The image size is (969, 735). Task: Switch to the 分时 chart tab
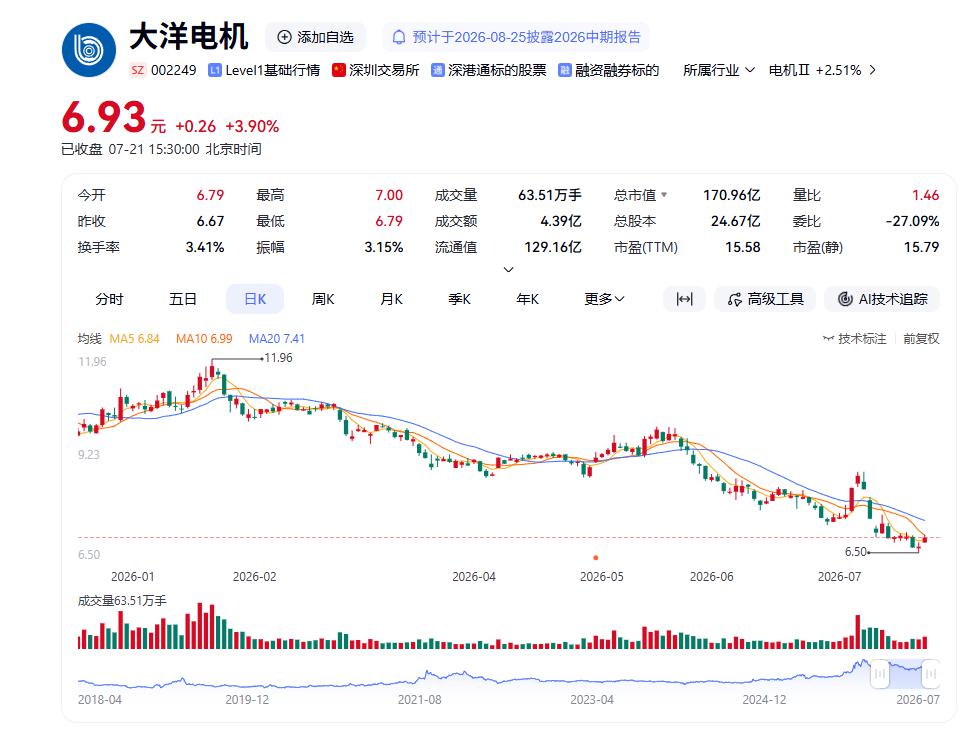[109, 299]
